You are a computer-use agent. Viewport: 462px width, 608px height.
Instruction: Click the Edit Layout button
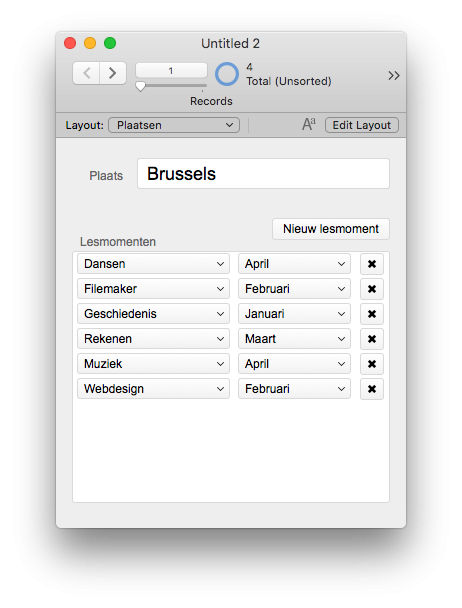pyautogui.click(x=362, y=125)
